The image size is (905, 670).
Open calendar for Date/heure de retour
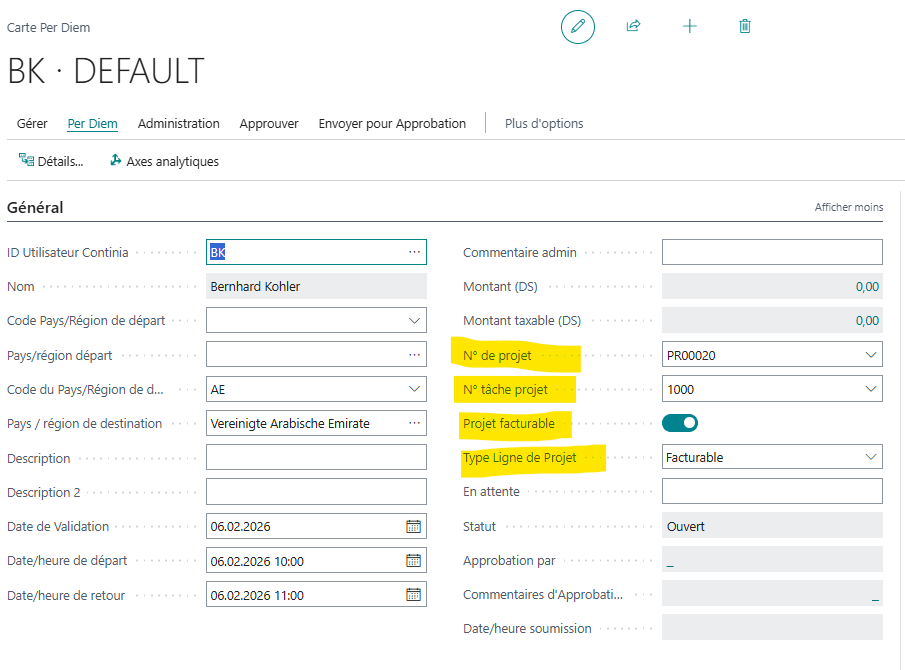[413, 595]
